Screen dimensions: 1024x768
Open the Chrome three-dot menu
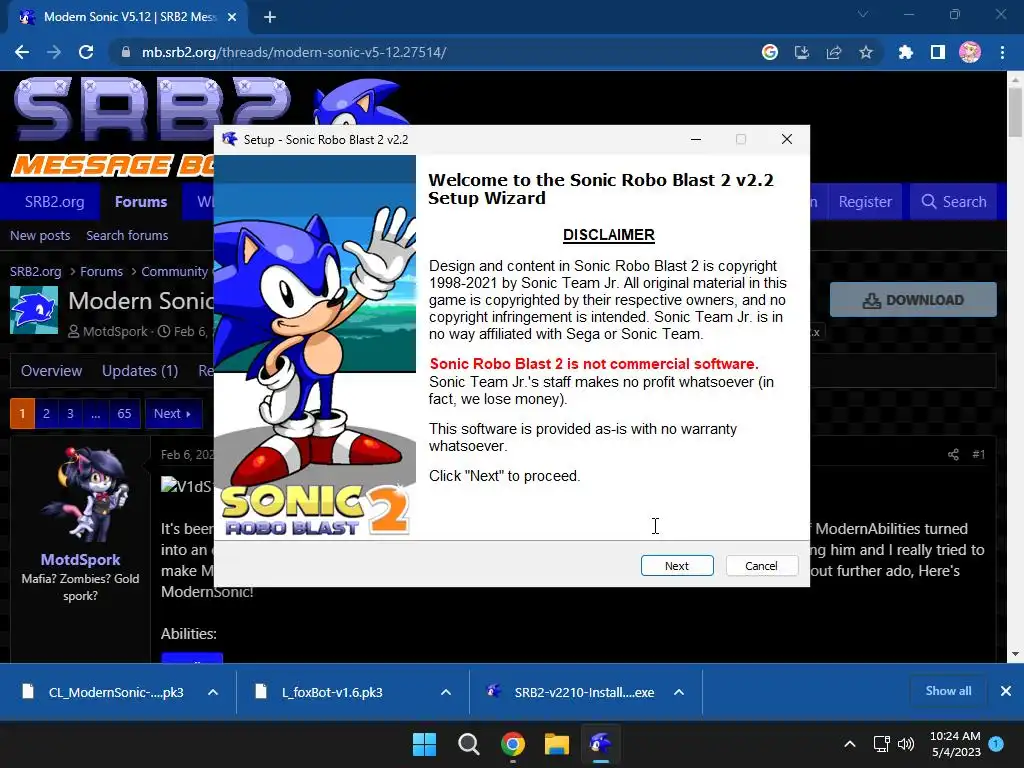(1002, 52)
